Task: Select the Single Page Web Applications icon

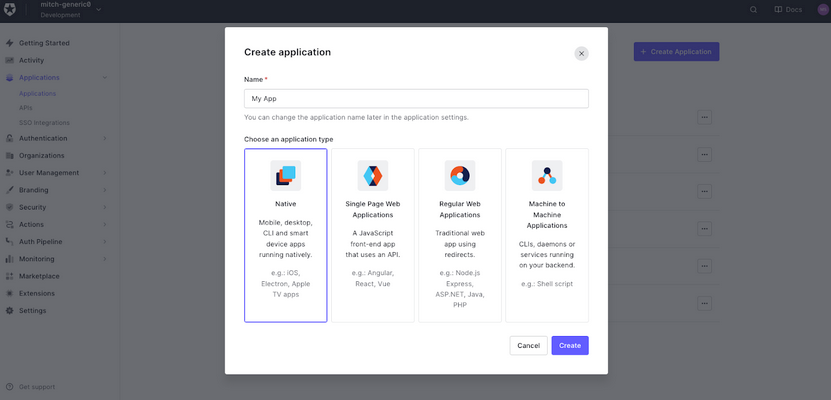Action: click(x=372, y=176)
